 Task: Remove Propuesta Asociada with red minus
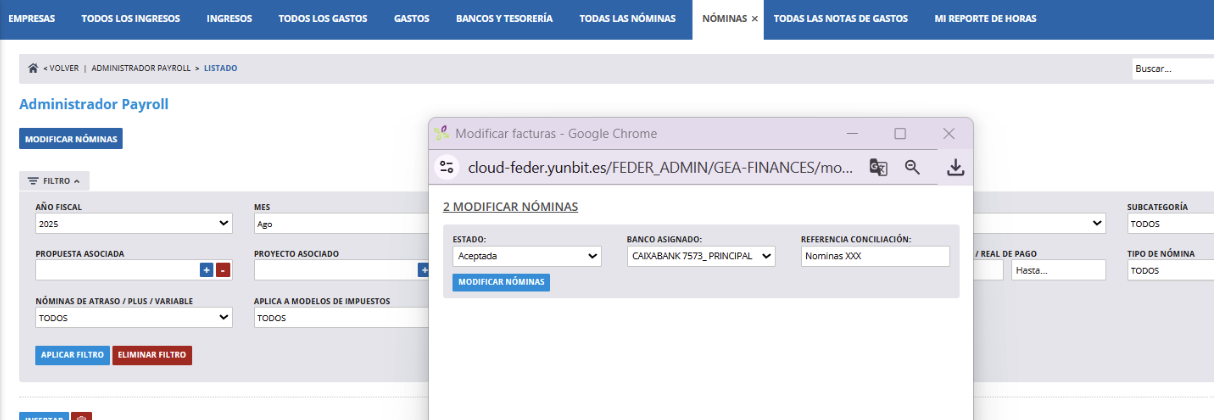222,270
